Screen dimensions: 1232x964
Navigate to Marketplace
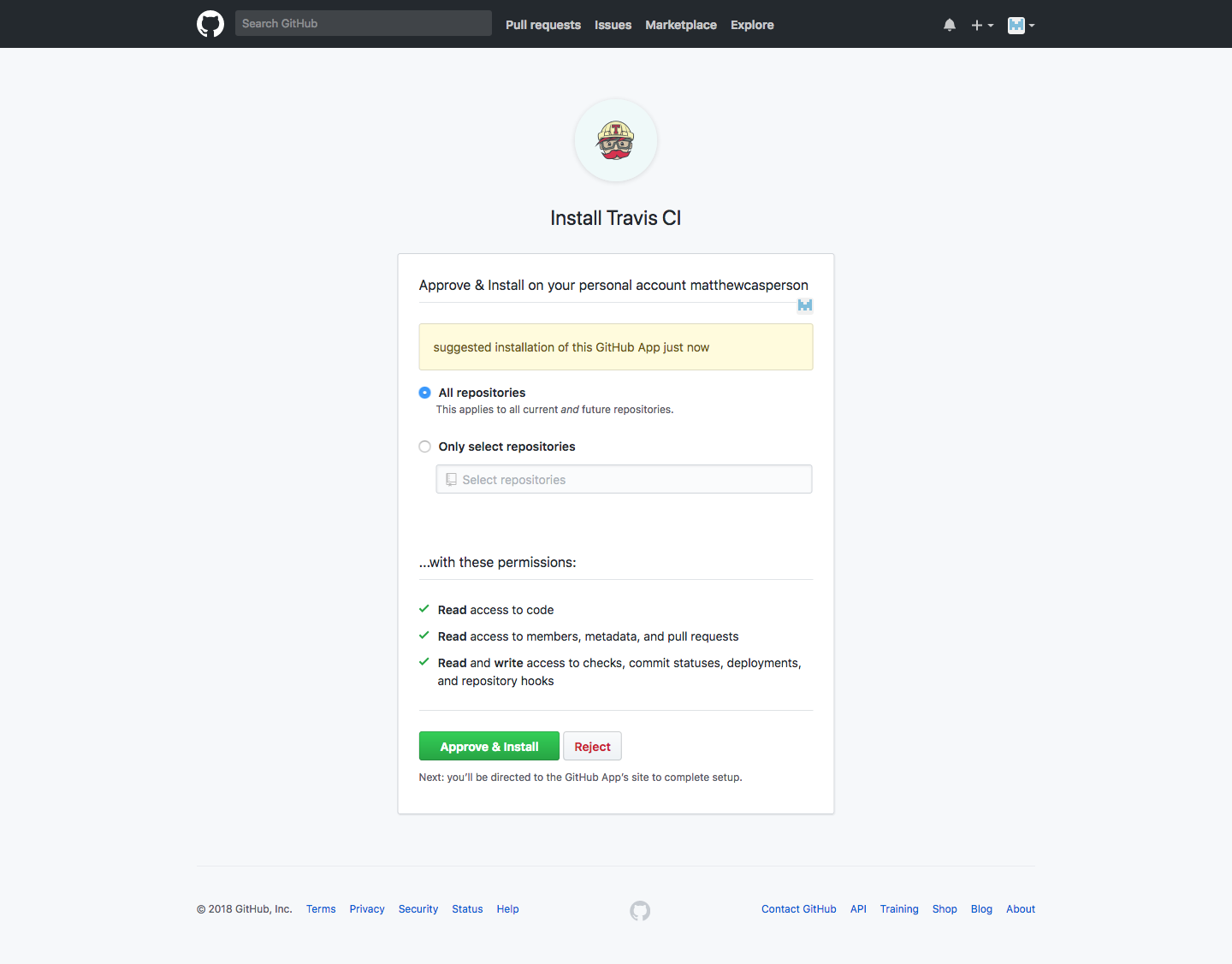click(681, 25)
